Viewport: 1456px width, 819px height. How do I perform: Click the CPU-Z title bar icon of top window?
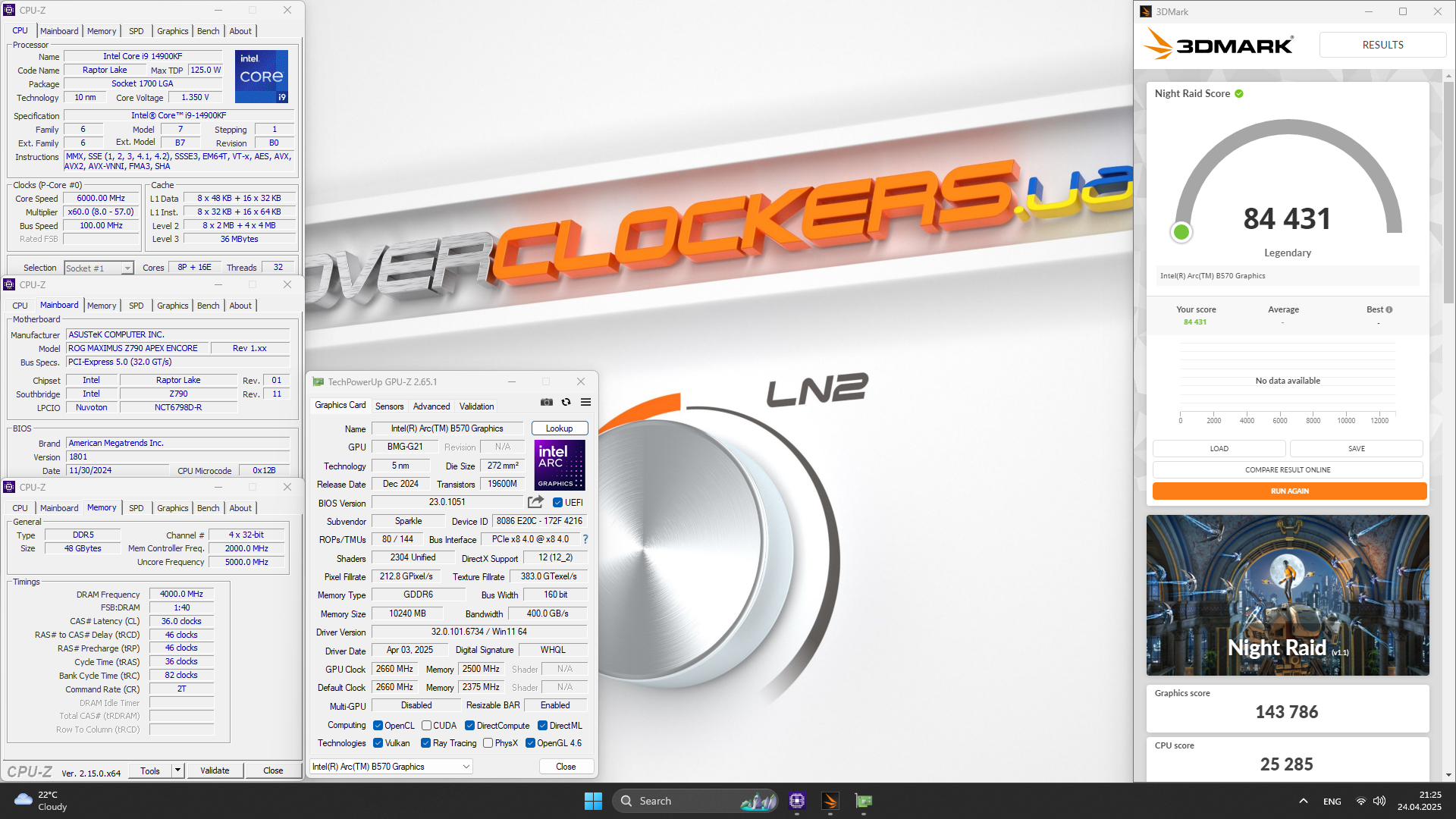tap(10, 11)
